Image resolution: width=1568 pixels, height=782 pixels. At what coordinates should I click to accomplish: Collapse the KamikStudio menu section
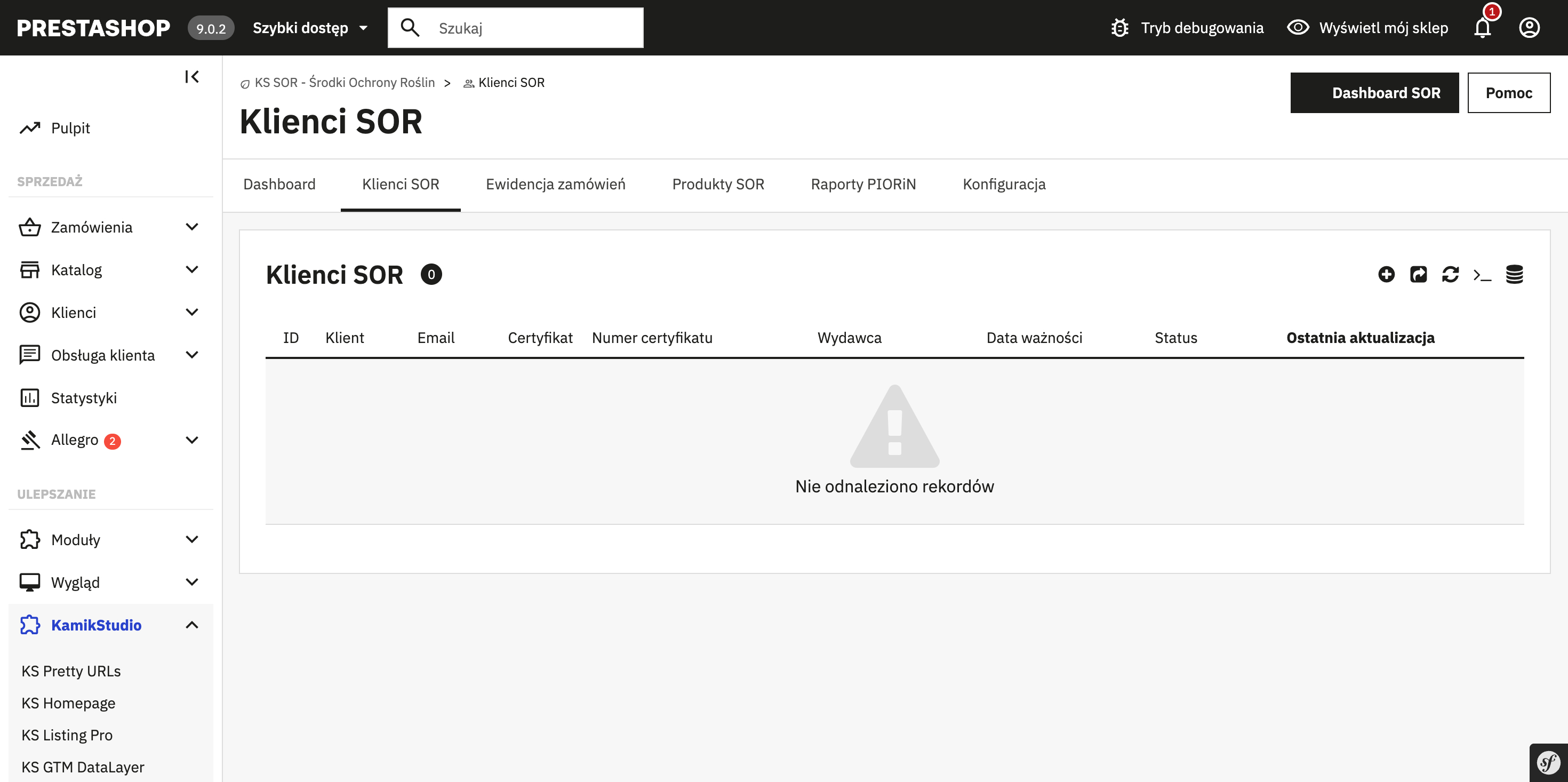192,626
